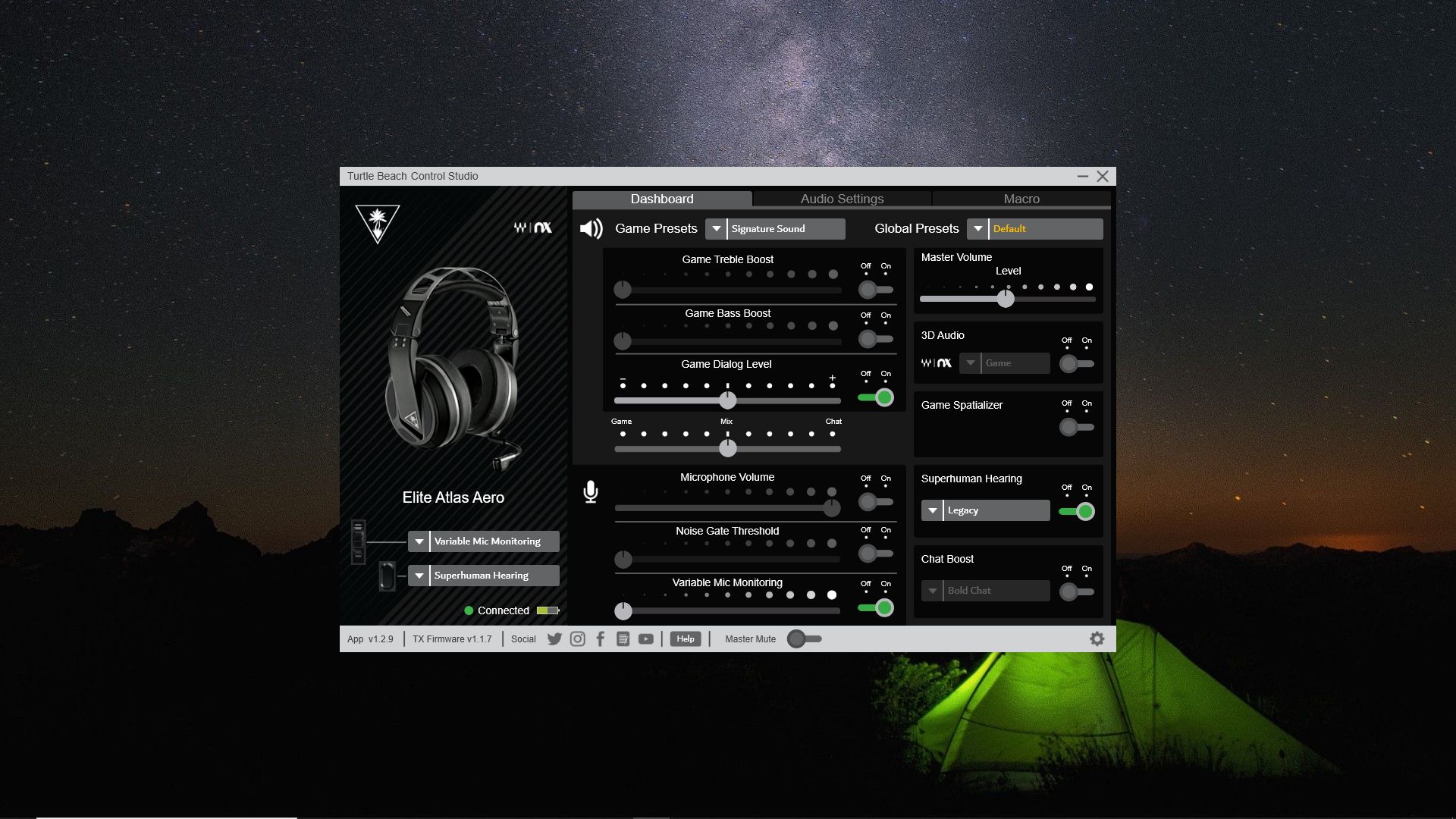This screenshot has height=819, width=1456.
Task: Open the YouTube social icon
Action: 645,639
